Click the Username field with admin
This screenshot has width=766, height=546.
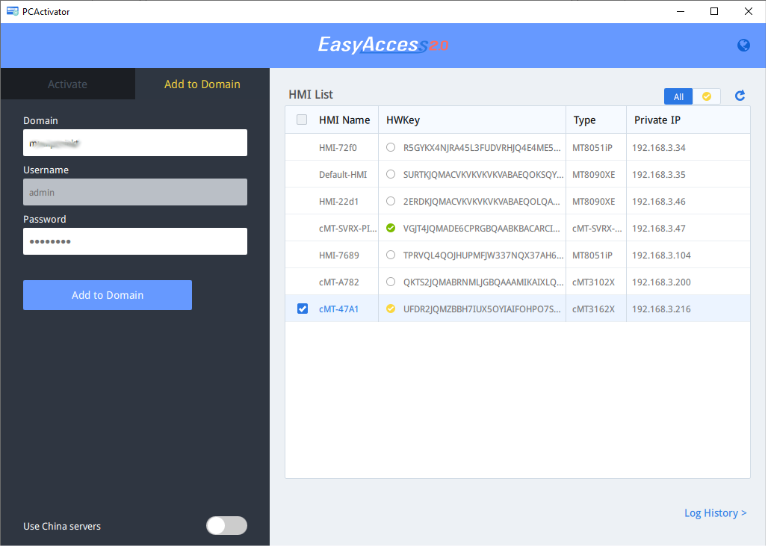pyautogui.click(x=135, y=192)
